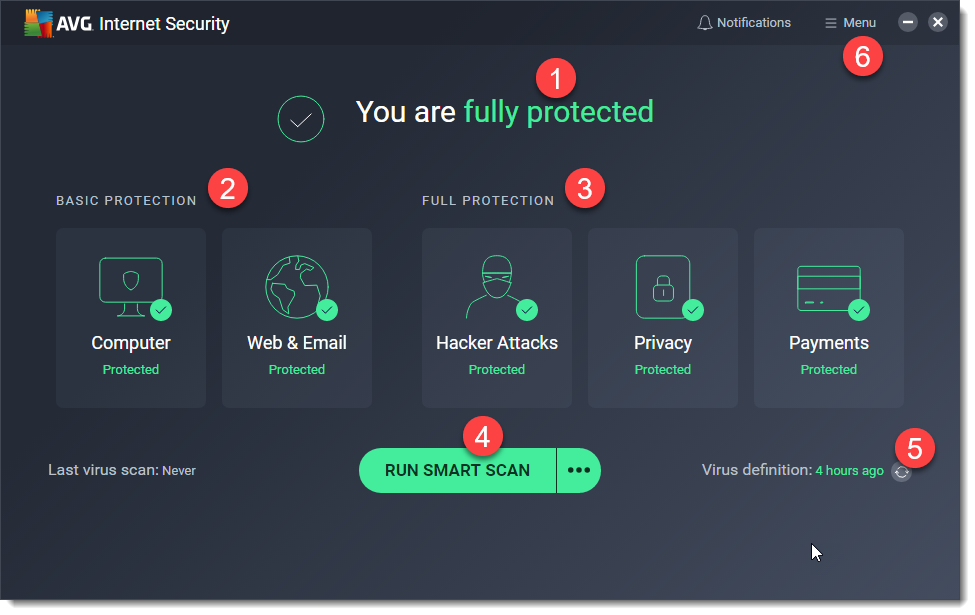
Task: Click the Computer monitor protection icon
Action: pyautogui.click(x=131, y=284)
